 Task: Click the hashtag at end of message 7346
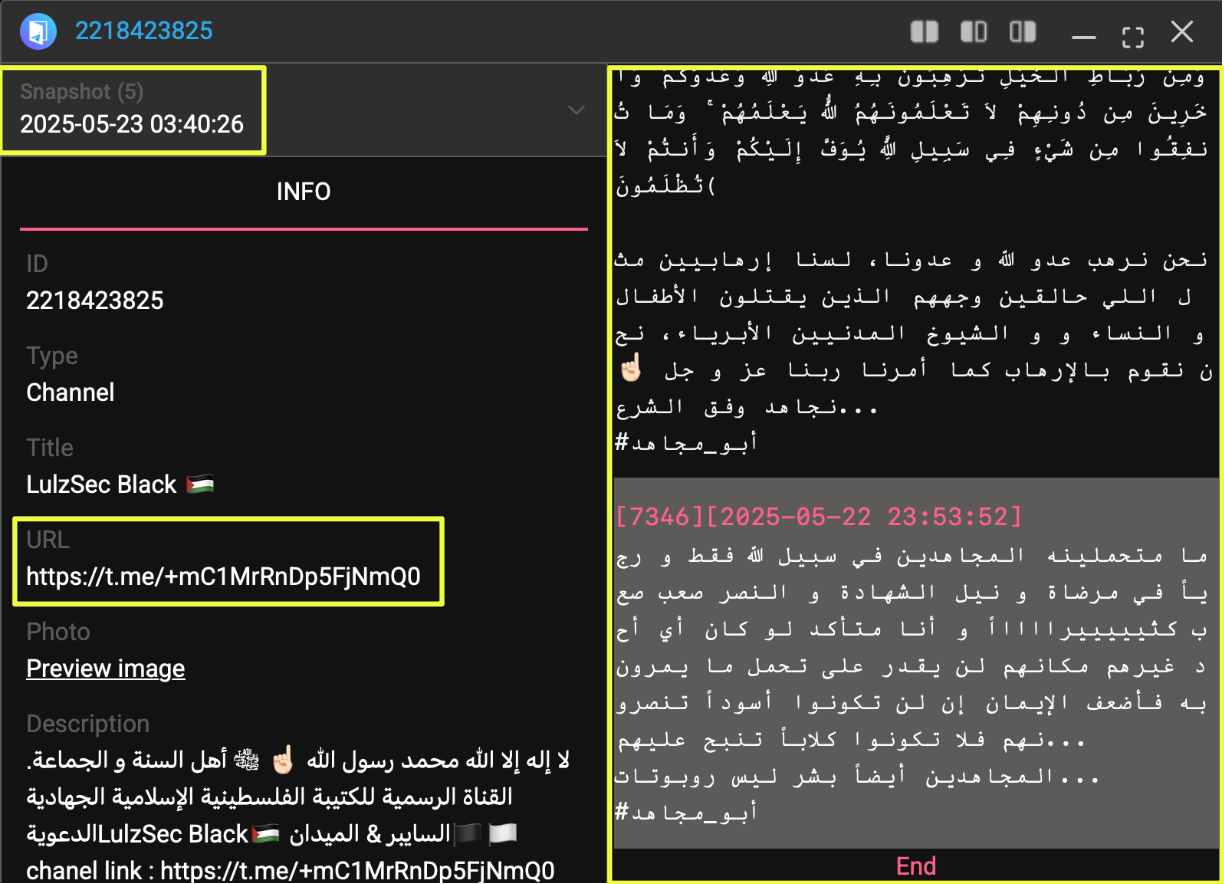[x=686, y=812]
